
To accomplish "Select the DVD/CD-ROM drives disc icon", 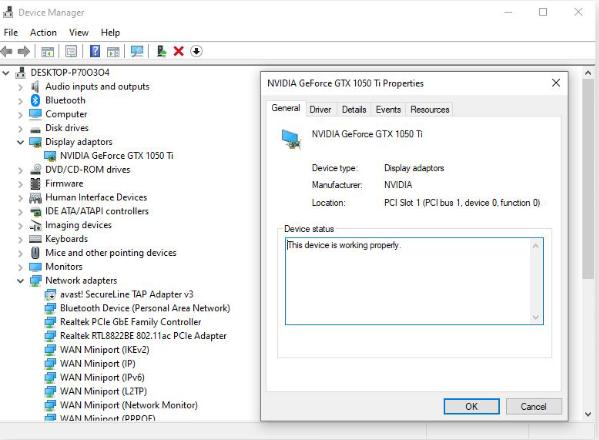I will [36, 169].
